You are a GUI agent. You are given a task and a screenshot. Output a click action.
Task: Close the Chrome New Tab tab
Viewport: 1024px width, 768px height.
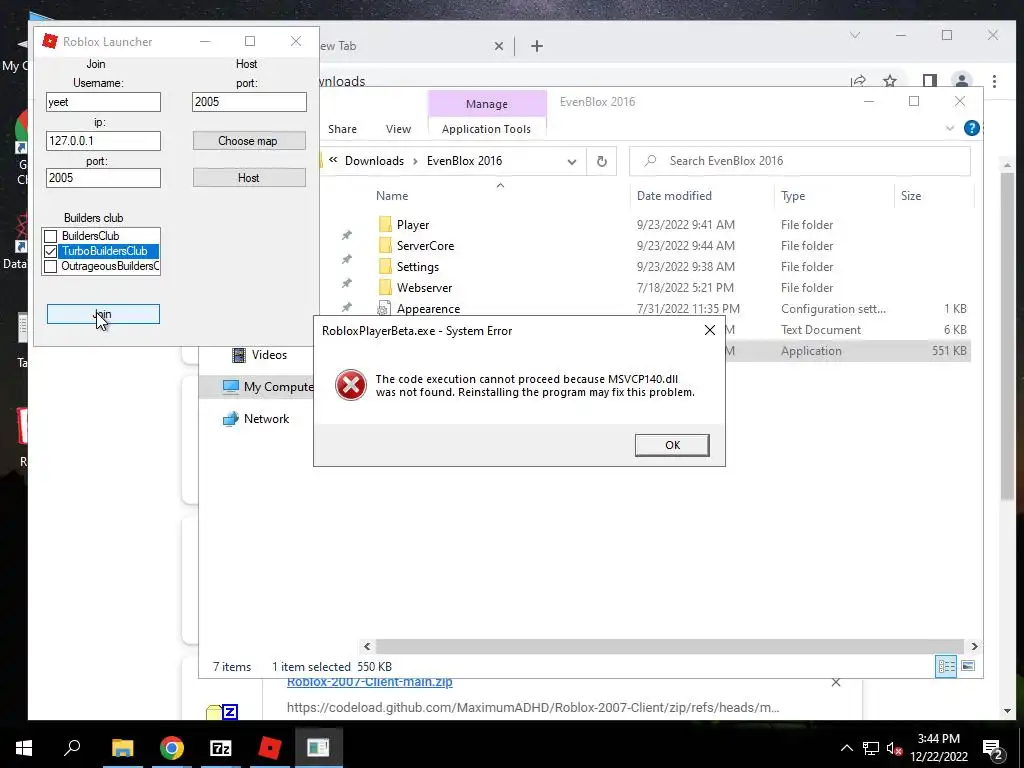point(498,46)
